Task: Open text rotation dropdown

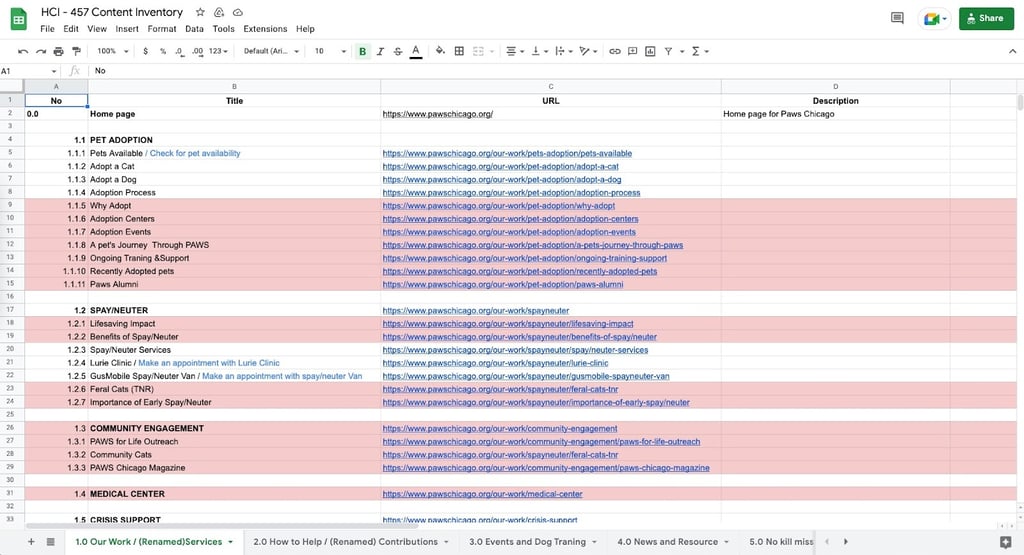Action: 588,51
